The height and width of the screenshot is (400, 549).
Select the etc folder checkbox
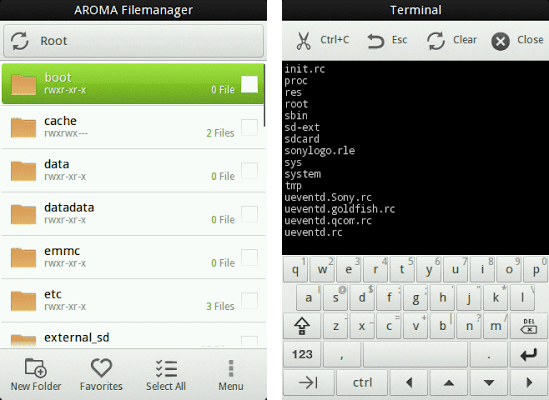click(x=250, y=301)
